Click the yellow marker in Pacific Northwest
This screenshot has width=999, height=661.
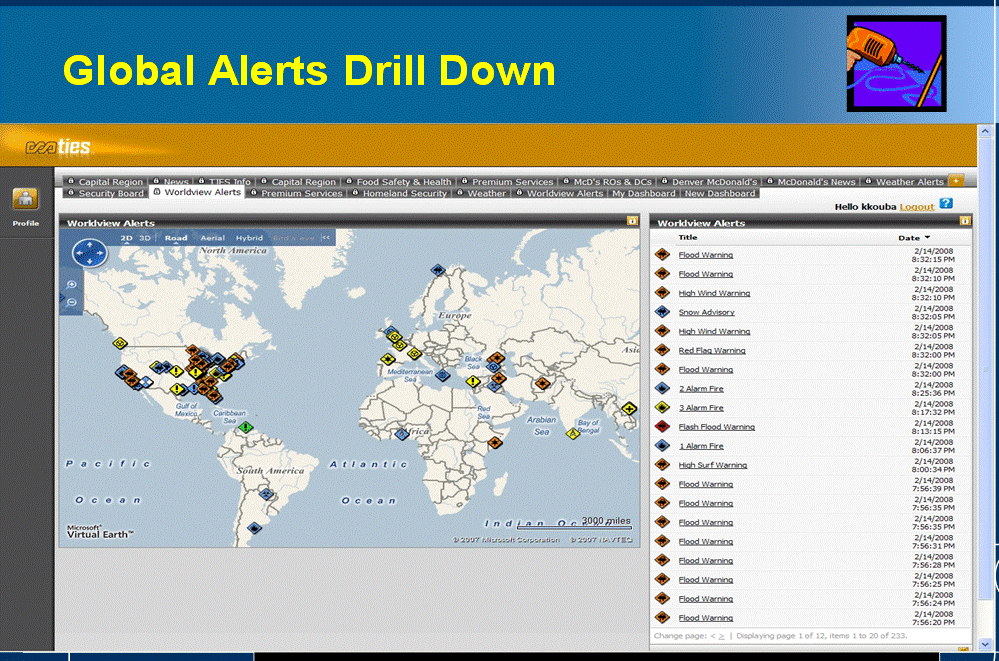120,344
